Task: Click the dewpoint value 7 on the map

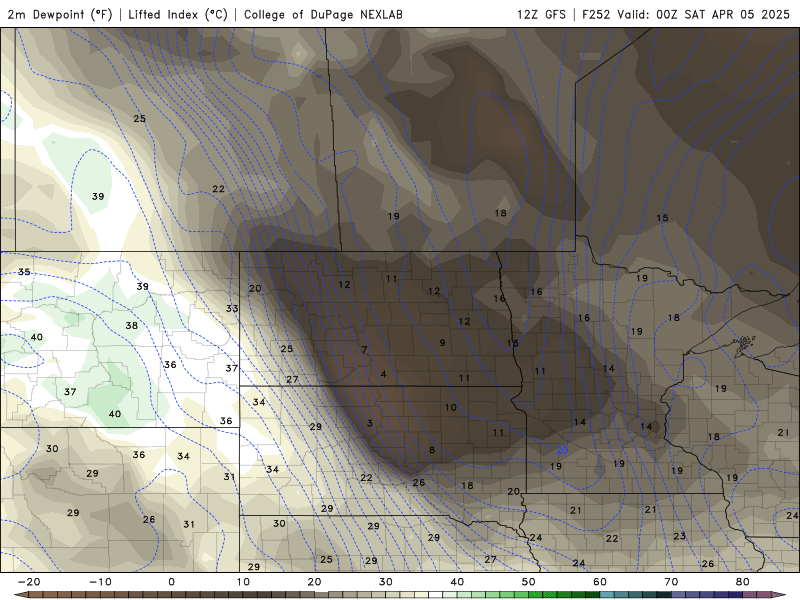Action: click(364, 349)
